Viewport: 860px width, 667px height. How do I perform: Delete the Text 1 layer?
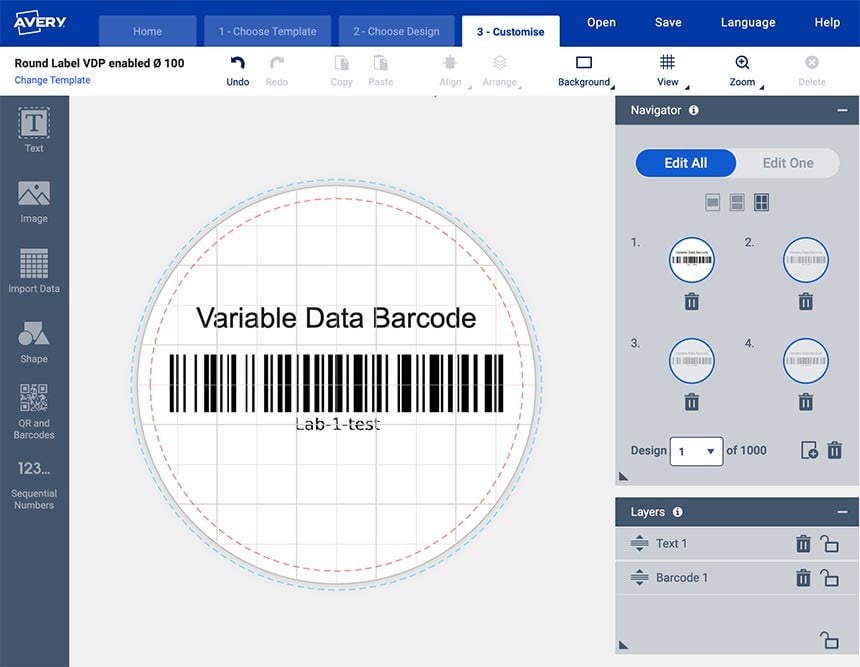[803, 544]
